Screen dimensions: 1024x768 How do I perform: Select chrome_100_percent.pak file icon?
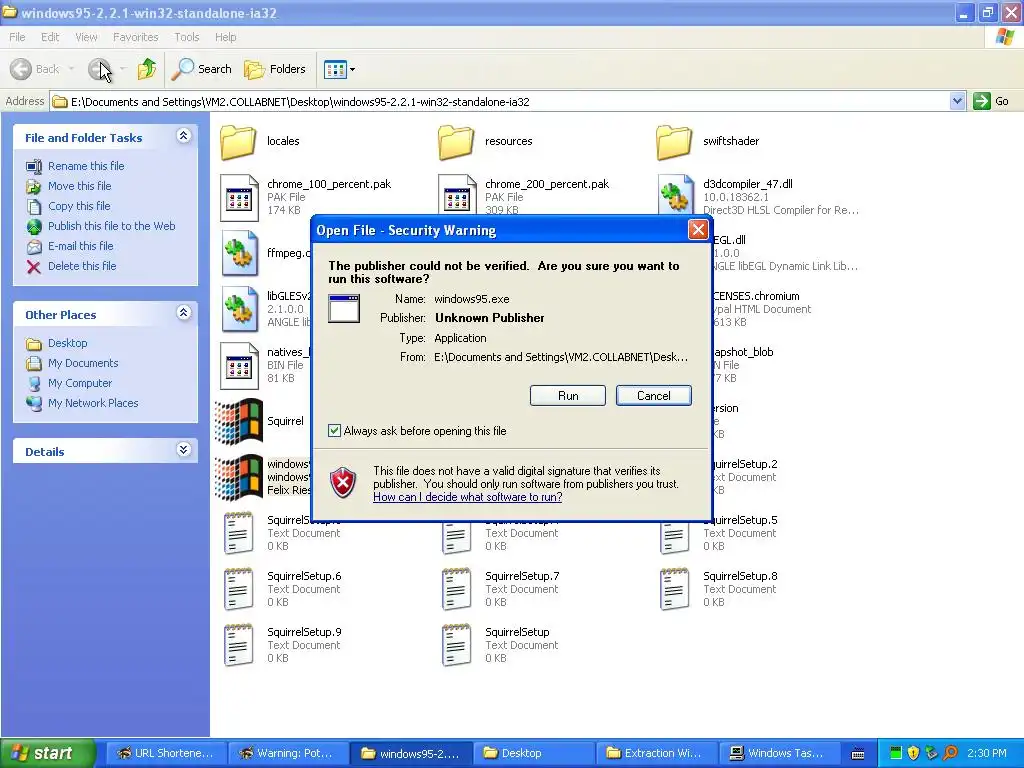pyautogui.click(x=239, y=197)
